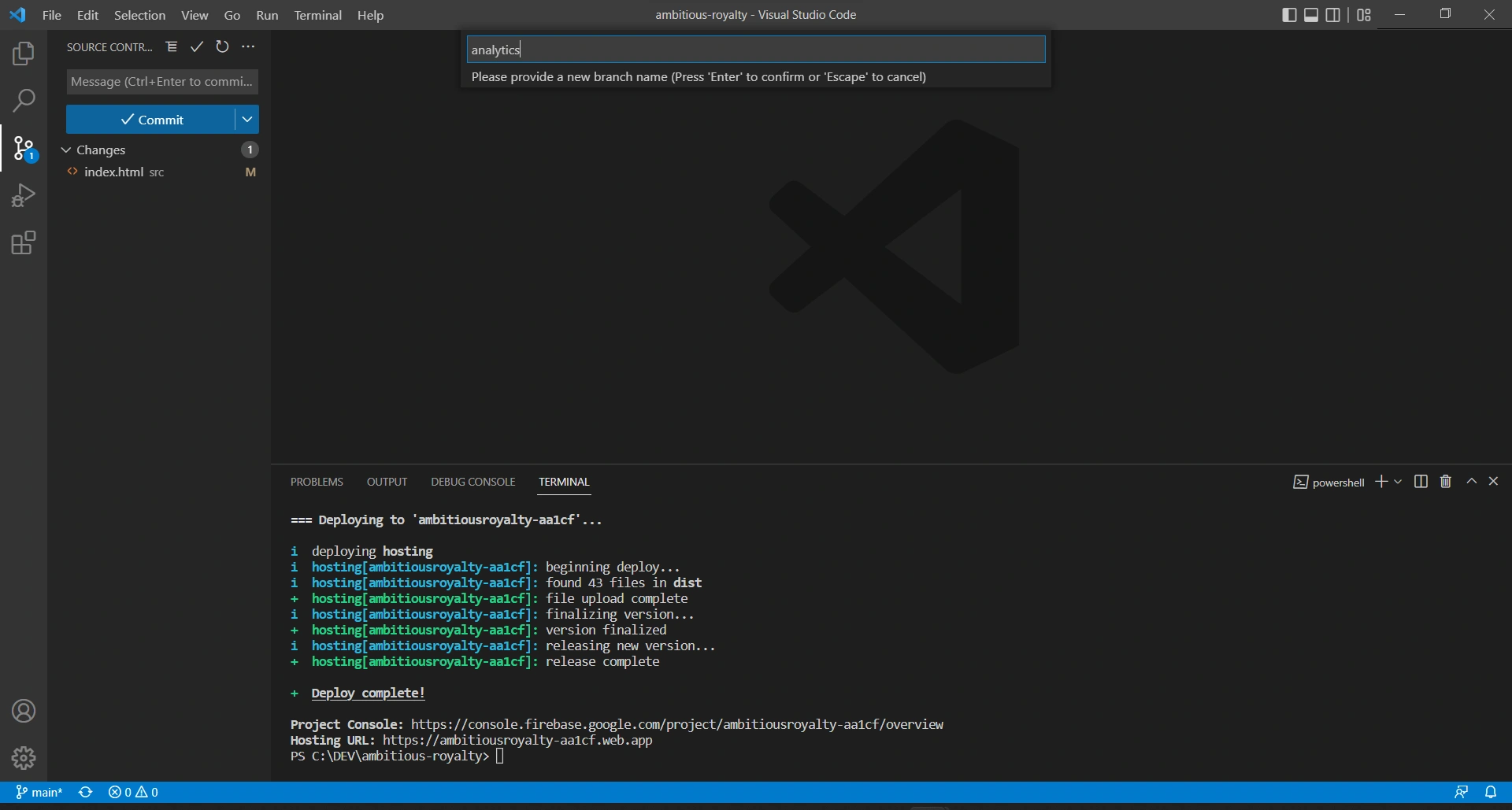This screenshot has height=810, width=1512.
Task: Split the terminal panel
Action: (1421, 482)
